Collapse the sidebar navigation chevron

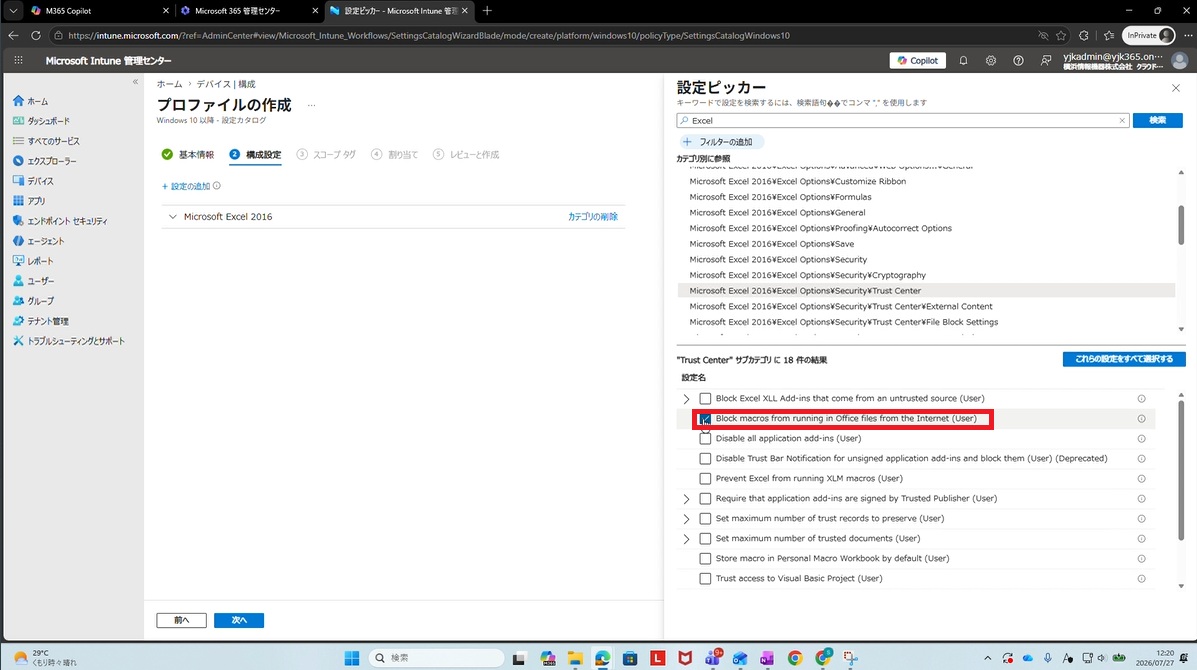(x=135, y=82)
